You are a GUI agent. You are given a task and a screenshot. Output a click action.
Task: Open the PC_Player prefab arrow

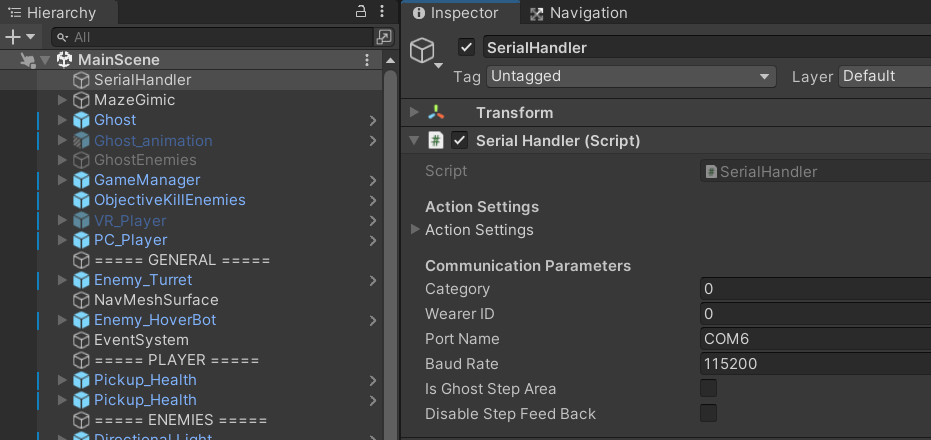[373, 240]
